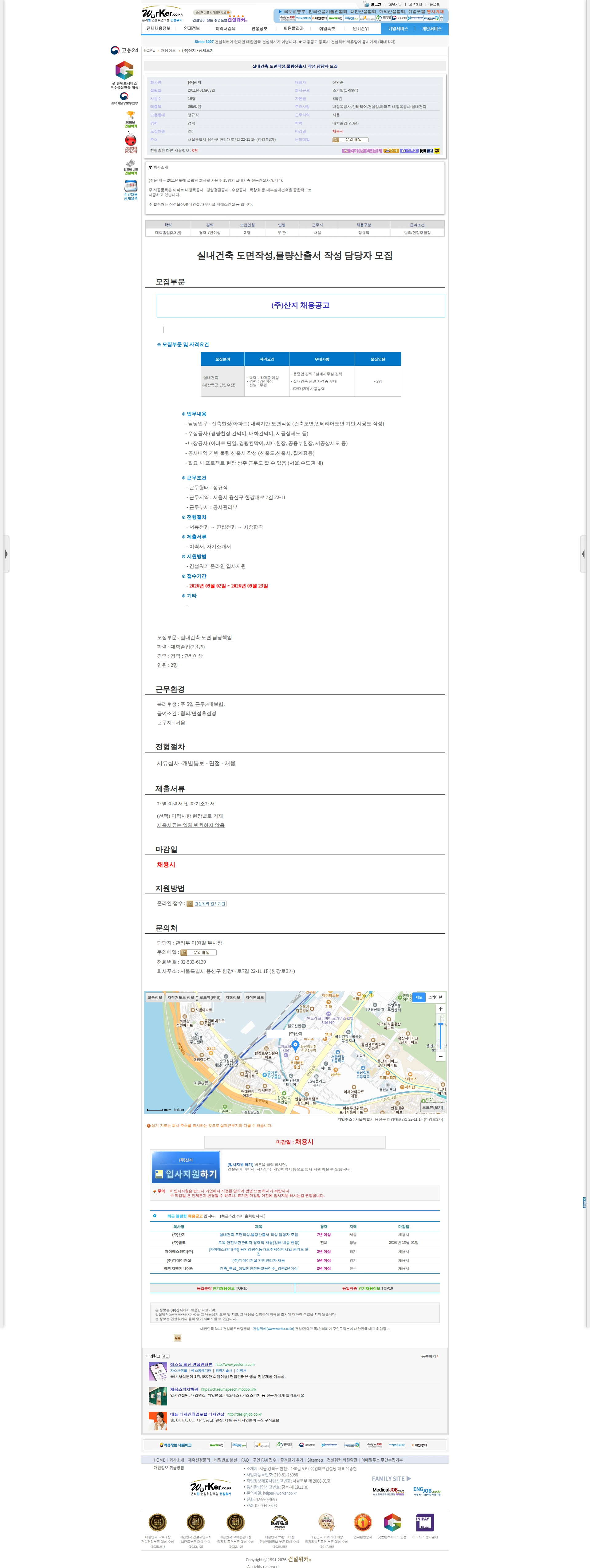Click the 예스폼 최신 면접인터뷰 ad link

191,1364
